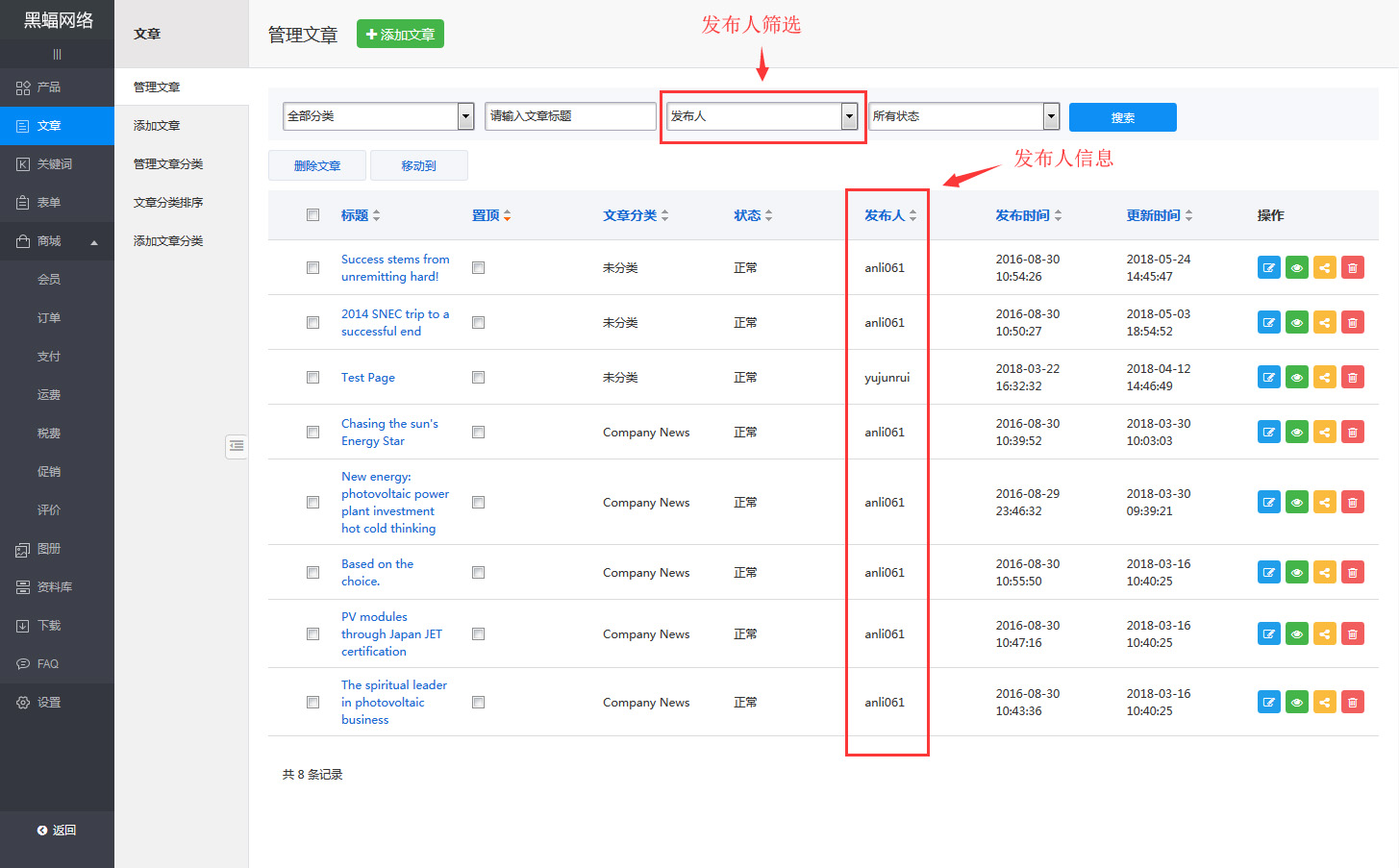Enable the 置顶 checkbox for Chasing the sun's Energy Star
1399x868 pixels.
478,433
